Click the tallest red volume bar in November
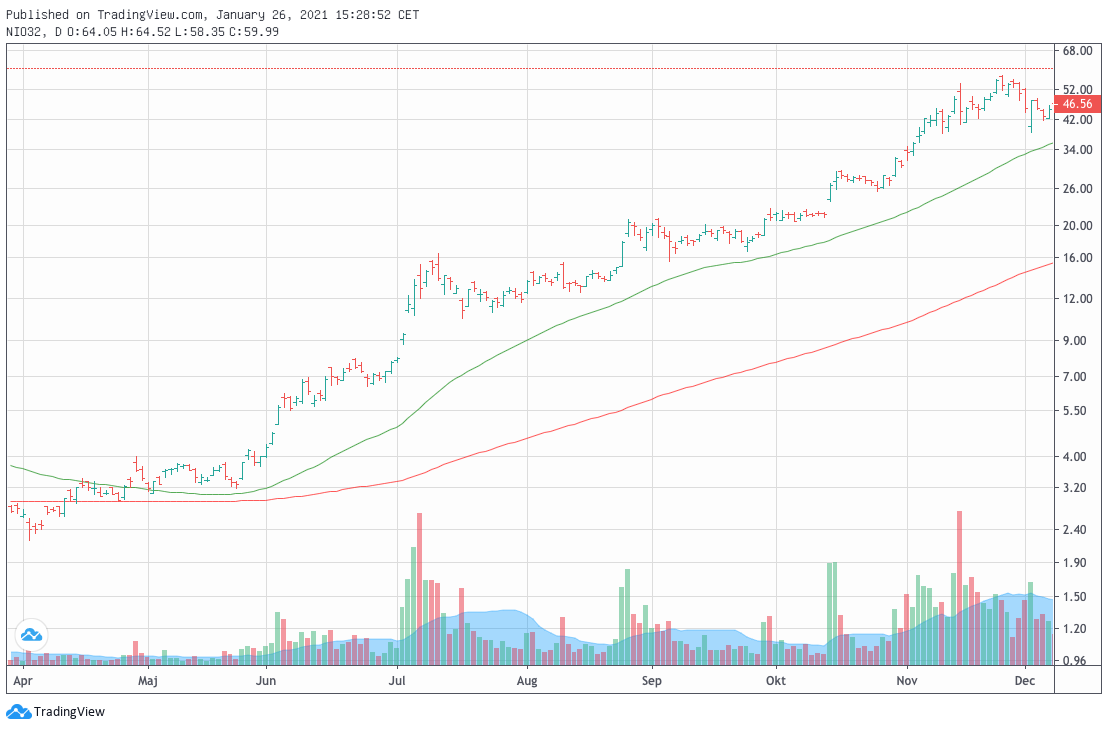The image size is (1108, 730). tap(959, 588)
